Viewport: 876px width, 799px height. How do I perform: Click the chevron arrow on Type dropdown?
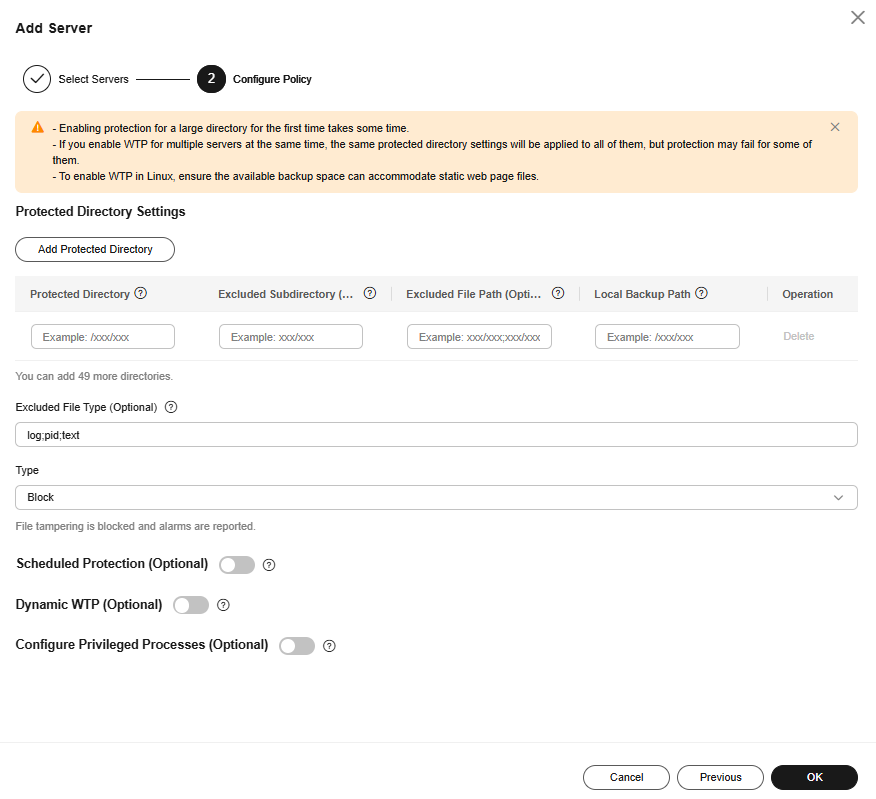[838, 497]
